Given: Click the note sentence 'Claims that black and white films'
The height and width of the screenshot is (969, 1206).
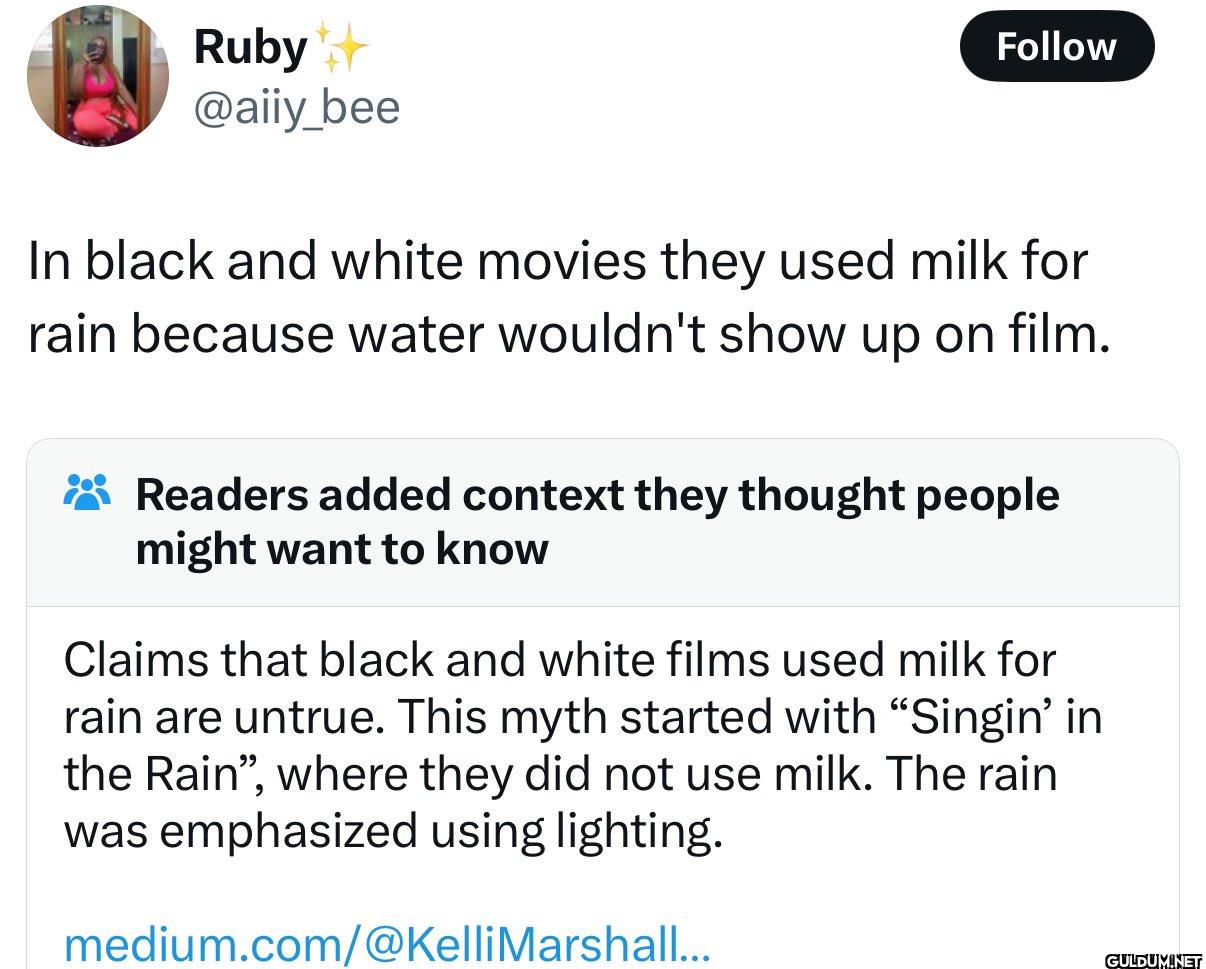Looking at the screenshot, I should 558,660.
